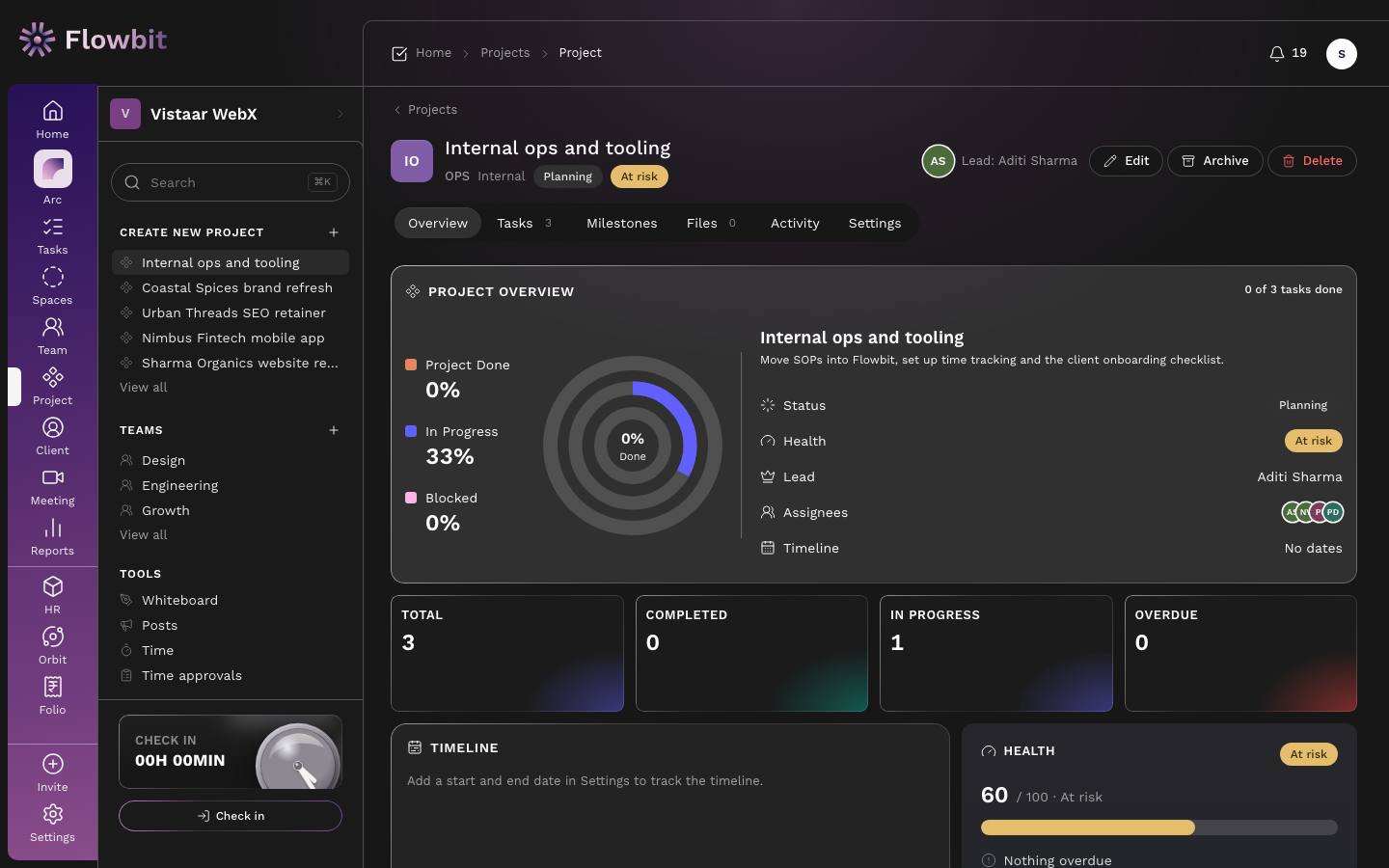This screenshot has width=1389, height=868.
Task: Open notifications bell showing 19
Action: click(1288, 53)
